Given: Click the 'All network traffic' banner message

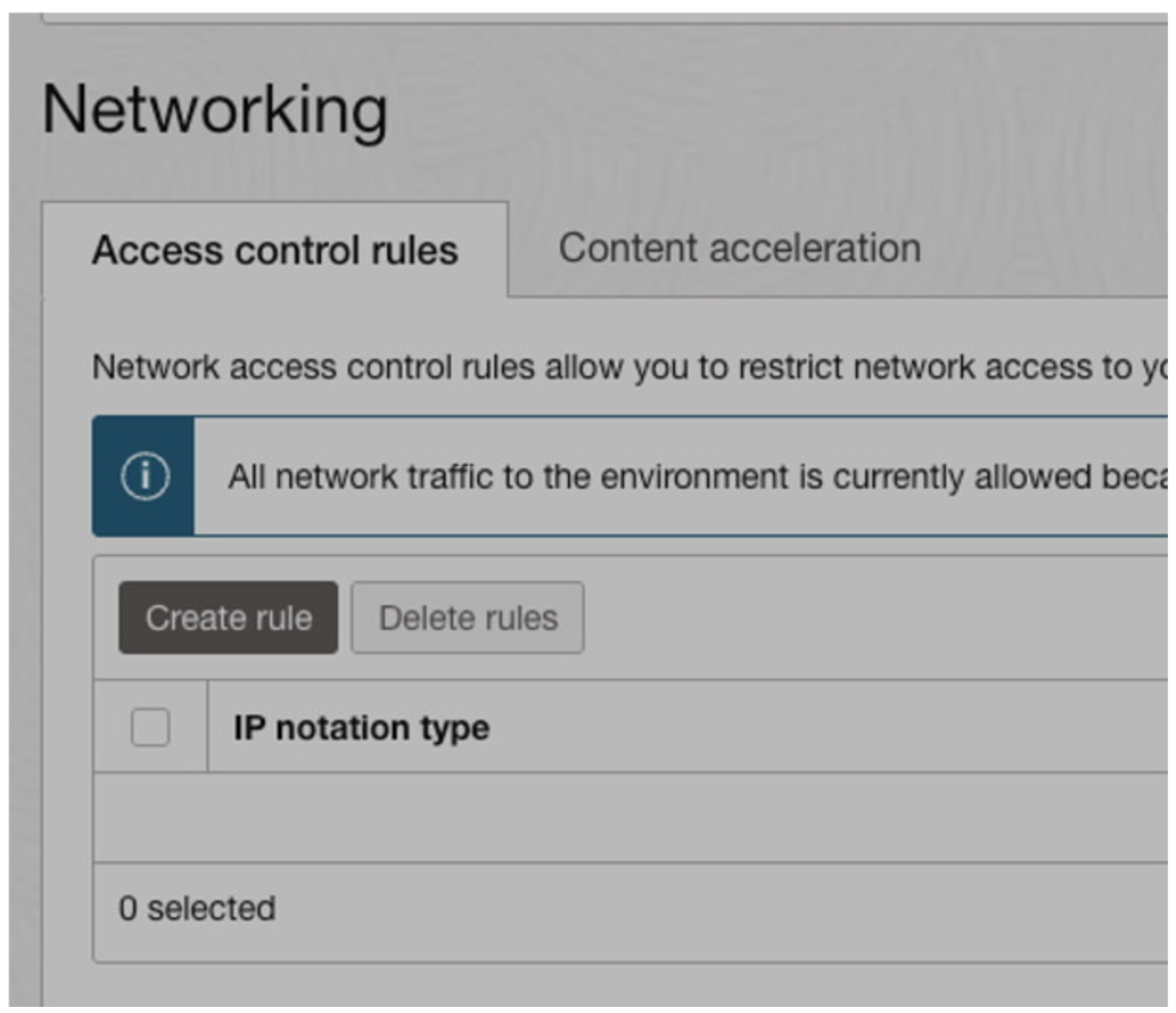Looking at the screenshot, I should point(693,478).
